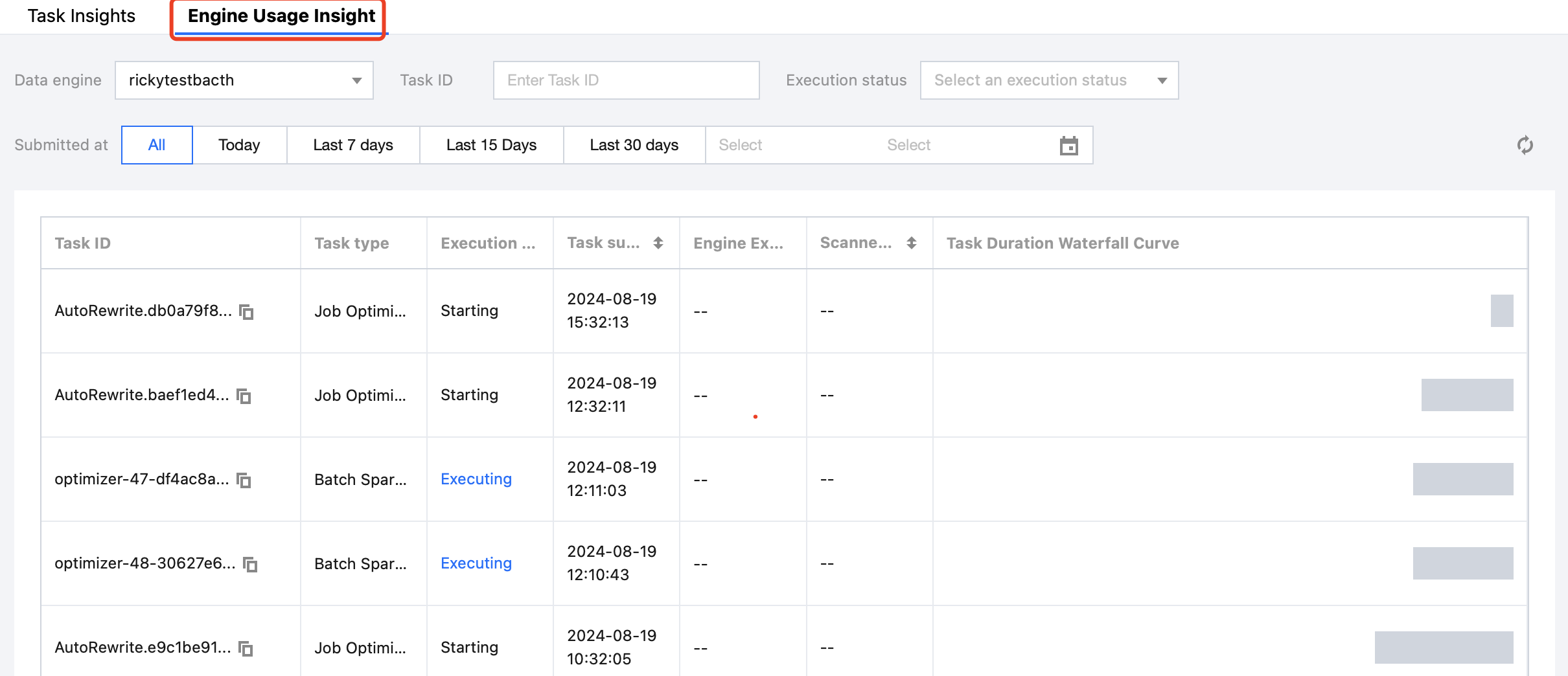Copy the AutoRewrite.e9c1be91 task ID
Image resolution: width=1568 pixels, height=676 pixels.
(x=246, y=649)
